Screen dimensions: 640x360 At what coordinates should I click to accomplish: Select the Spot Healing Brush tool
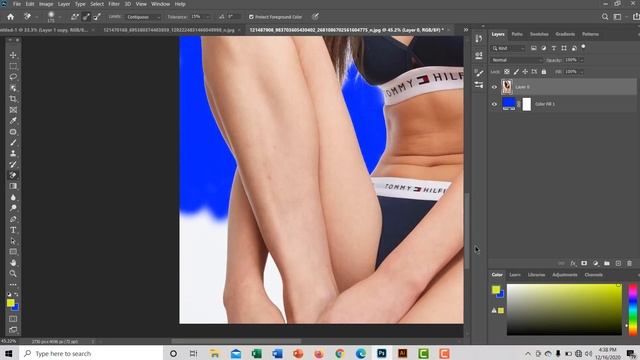(13, 132)
